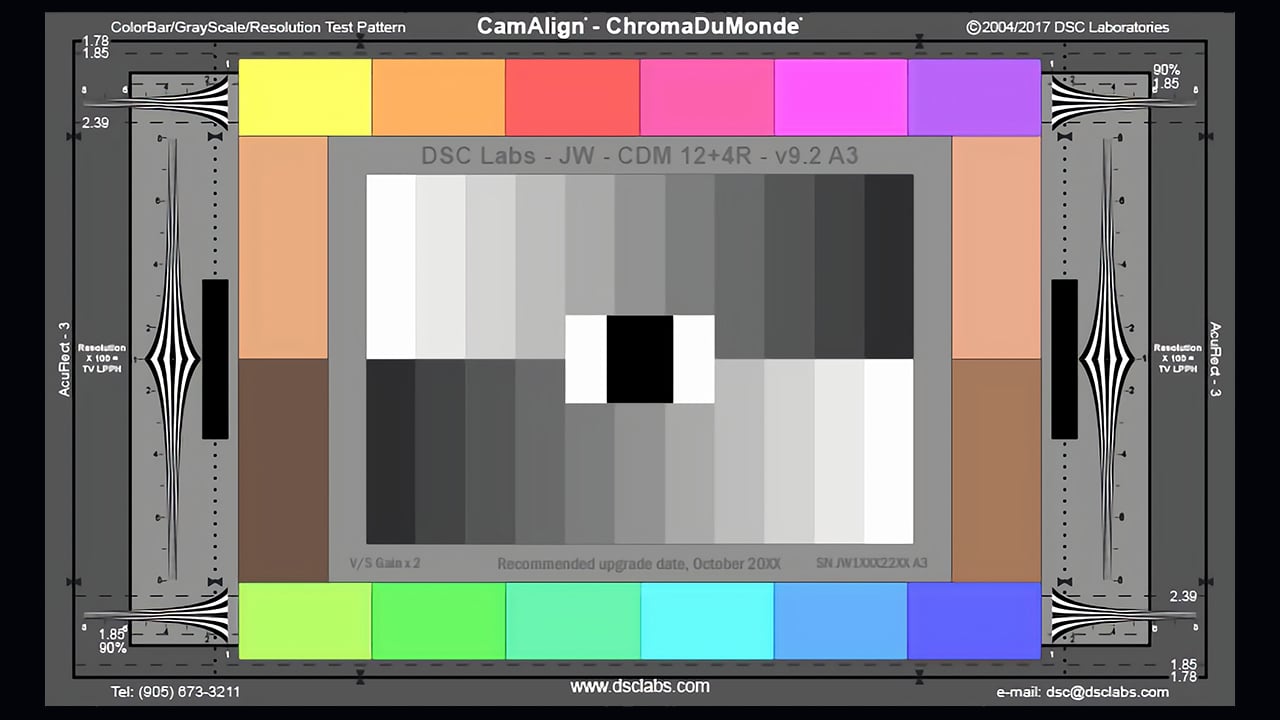Click the right-side vertical resolution trumpet pattern
1280x720 pixels.
(1105, 360)
